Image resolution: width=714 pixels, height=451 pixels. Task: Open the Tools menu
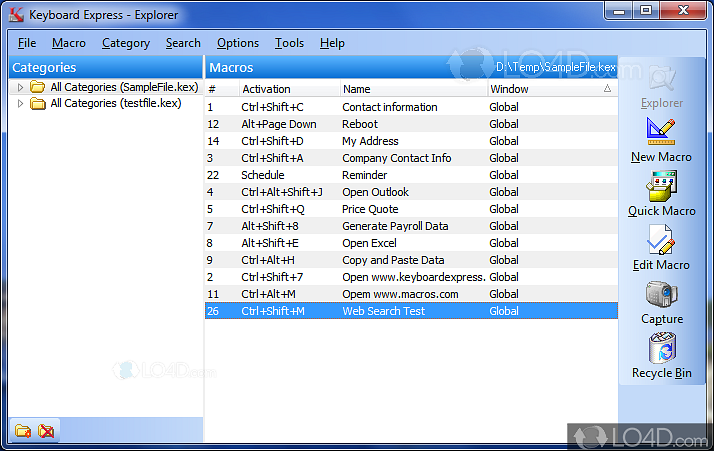(289, 43)
